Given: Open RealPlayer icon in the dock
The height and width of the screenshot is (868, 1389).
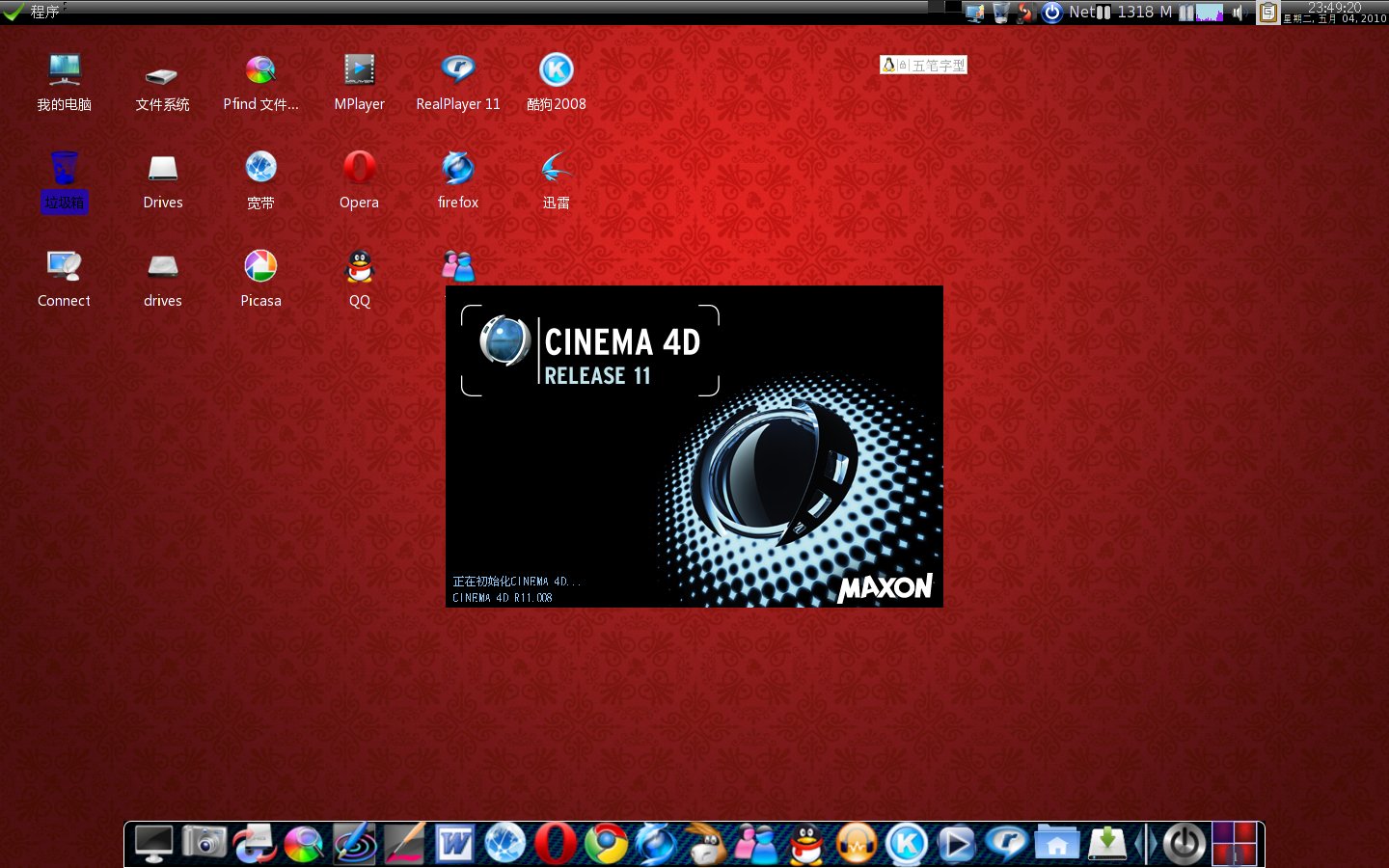Looking at the screenshot, I should [1007, 844].
